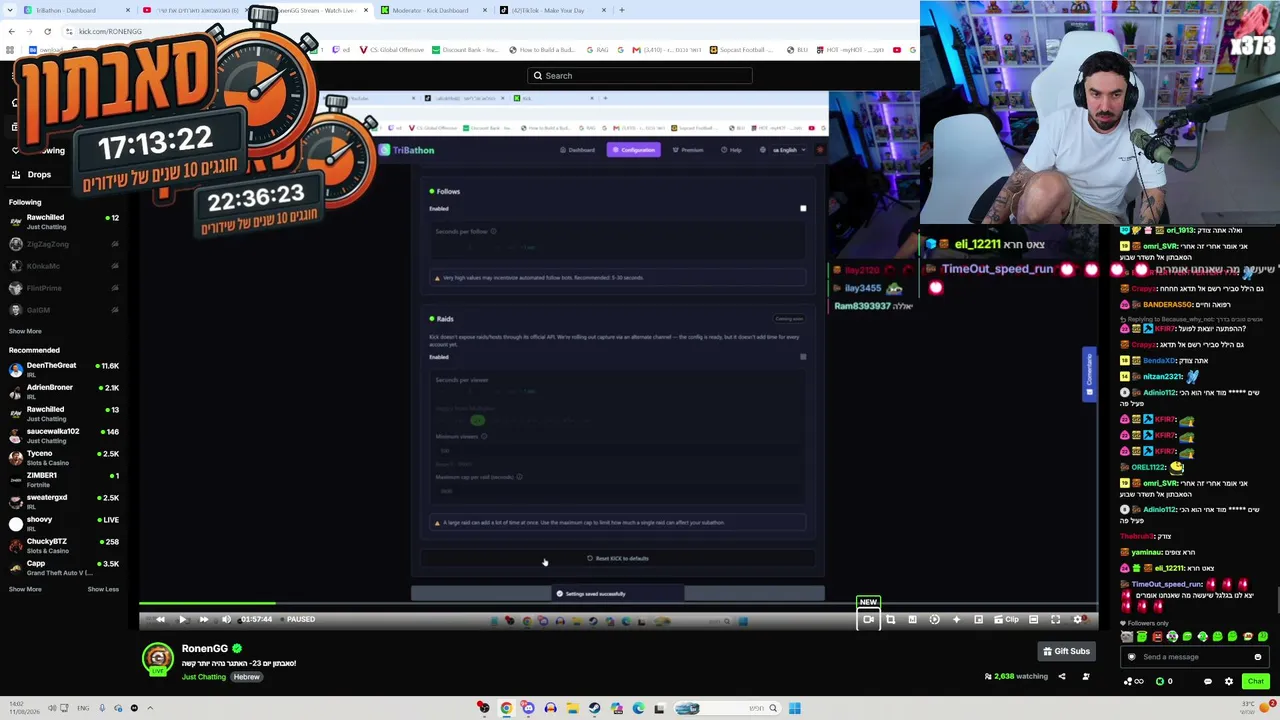The width and height of the screenshot is (1280, 720).
Task: Select the red angry face quick emote
Action: pyautogui.click(x=1157, y=637)
